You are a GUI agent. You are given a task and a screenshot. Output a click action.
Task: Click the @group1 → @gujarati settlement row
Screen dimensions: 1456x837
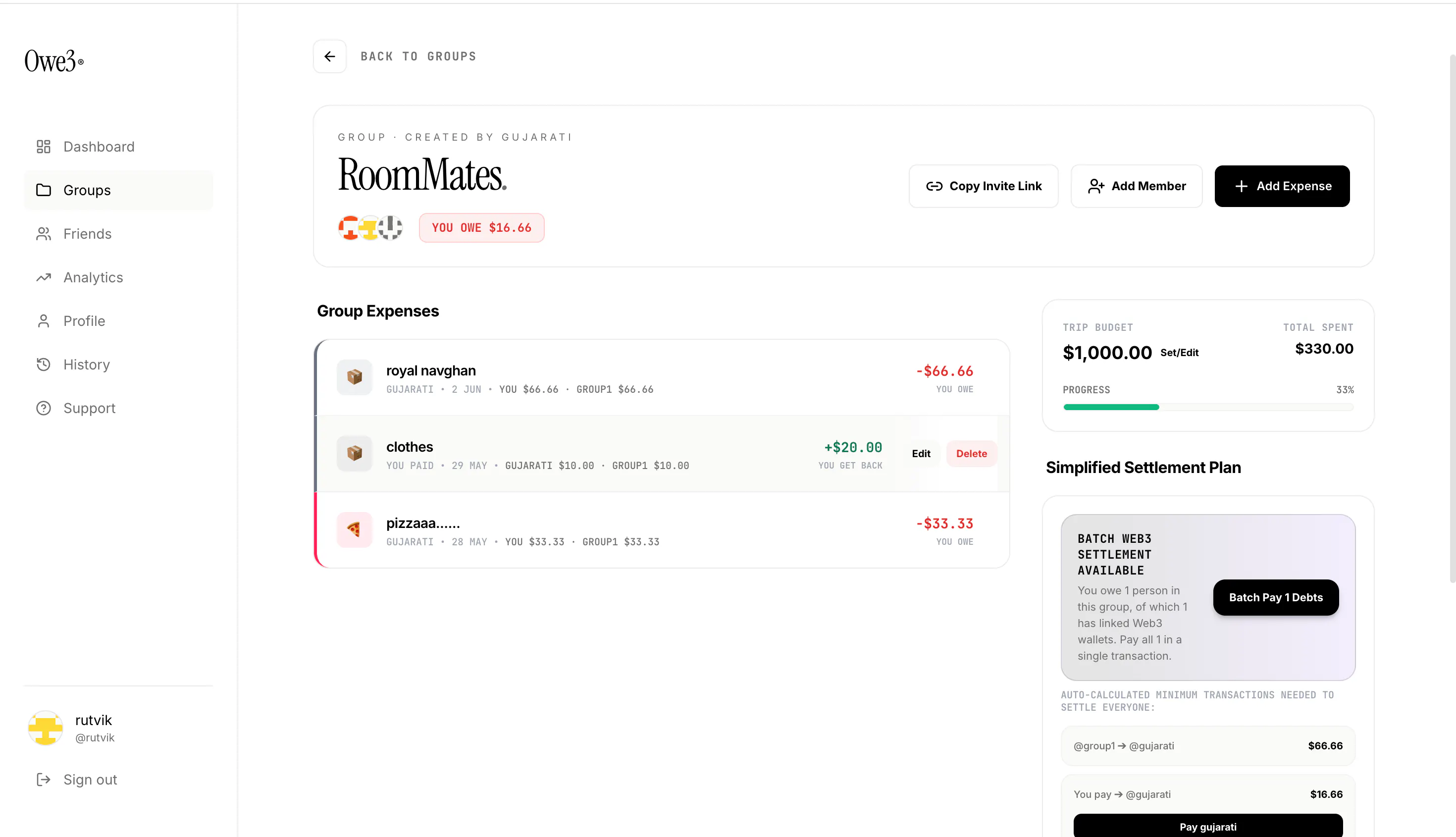coord(1208,745)
